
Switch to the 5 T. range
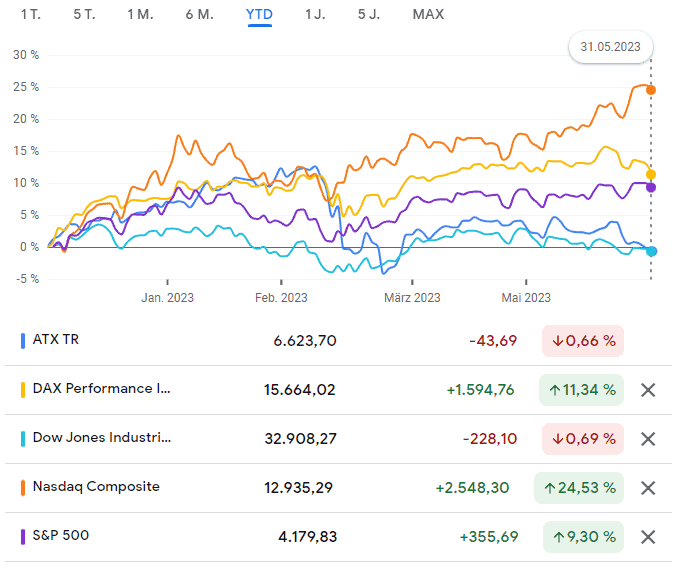[x=85, y=15]
